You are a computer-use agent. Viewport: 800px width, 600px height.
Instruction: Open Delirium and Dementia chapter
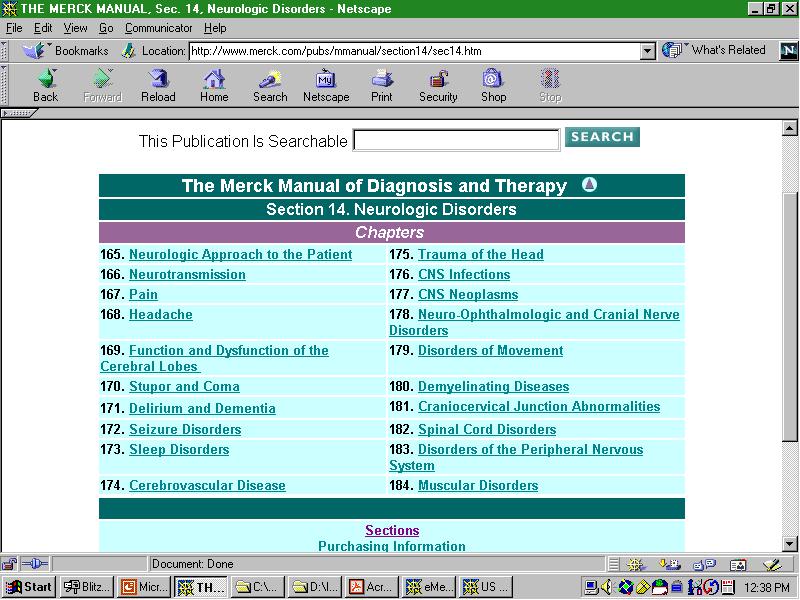[202, 408]
